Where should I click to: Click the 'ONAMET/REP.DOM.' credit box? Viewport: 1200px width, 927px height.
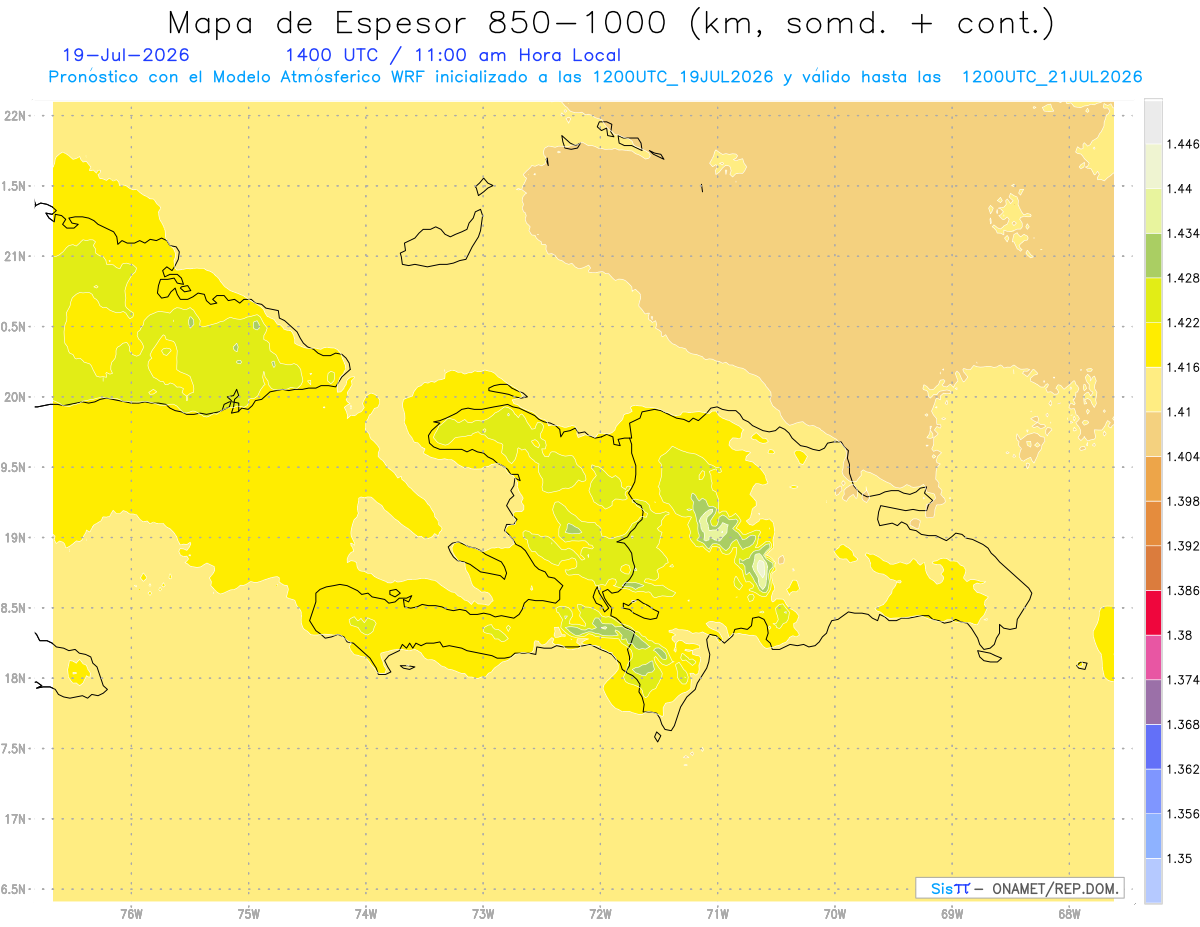pos(1020,888)
